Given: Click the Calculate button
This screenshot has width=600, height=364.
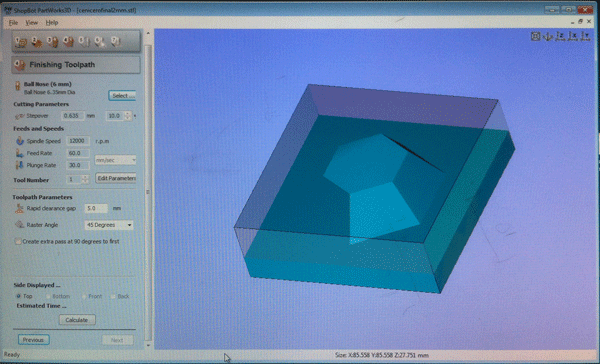Looking at the screenshot, I should coord(77,320).
